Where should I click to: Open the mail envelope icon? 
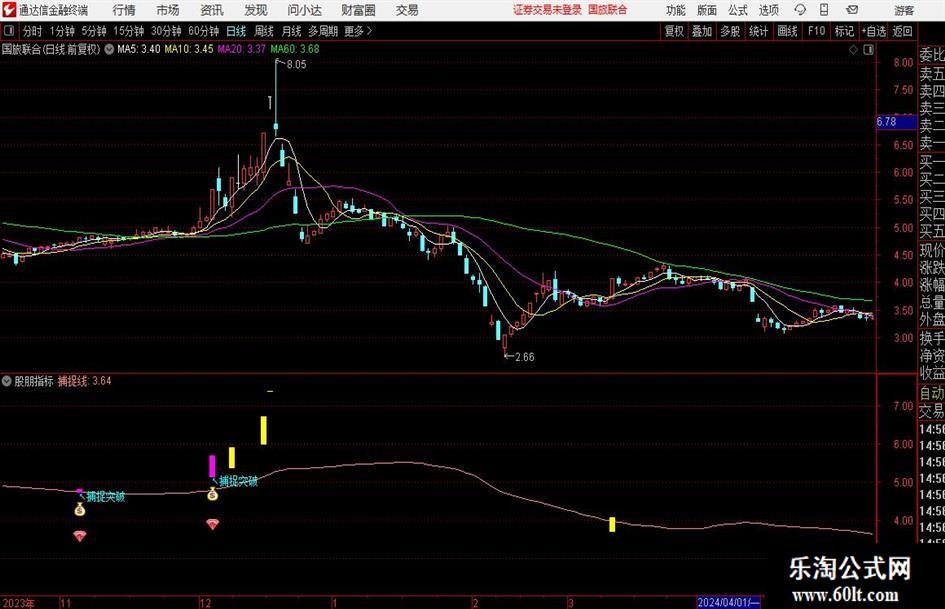(852, 10)
